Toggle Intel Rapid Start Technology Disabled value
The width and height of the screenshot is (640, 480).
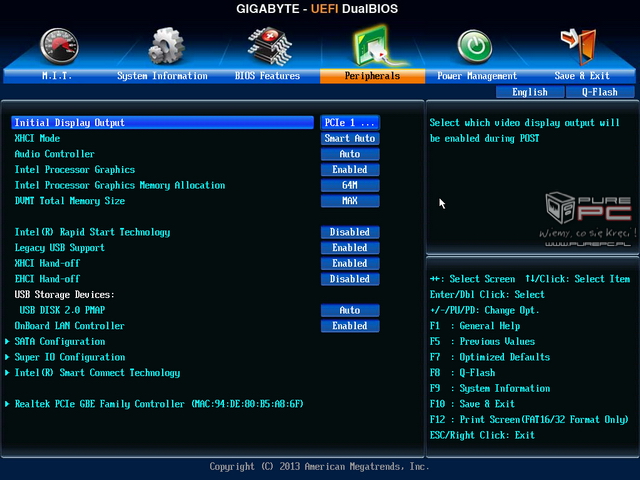click(x=350, y=232)
